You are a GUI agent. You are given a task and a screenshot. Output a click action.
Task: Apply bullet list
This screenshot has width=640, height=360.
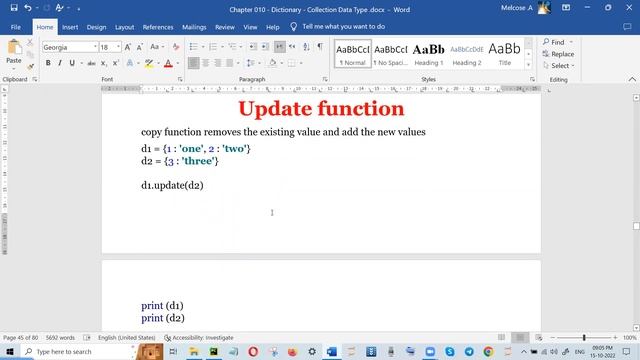[x=193, y=47]
